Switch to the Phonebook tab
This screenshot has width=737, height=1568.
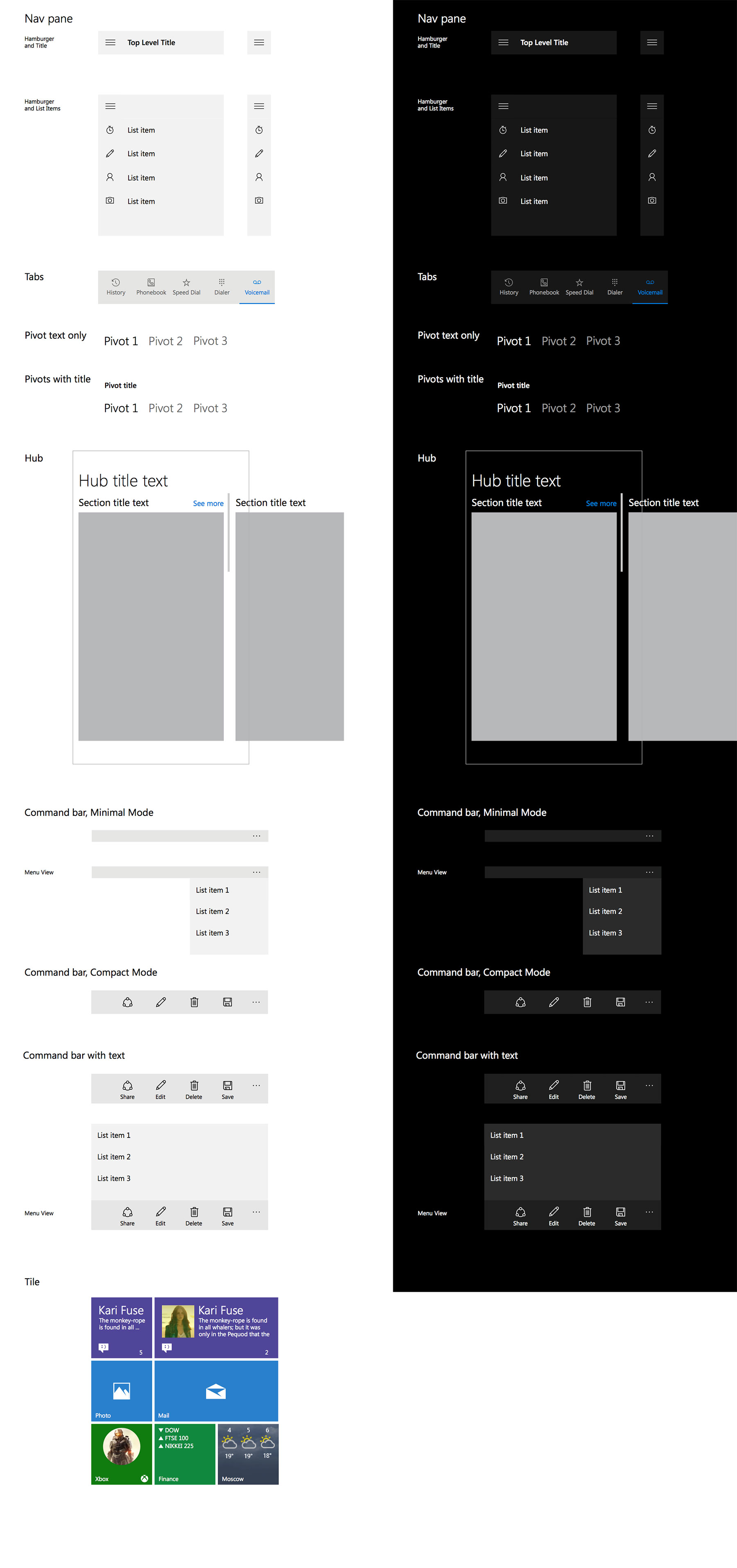(151, 286)
